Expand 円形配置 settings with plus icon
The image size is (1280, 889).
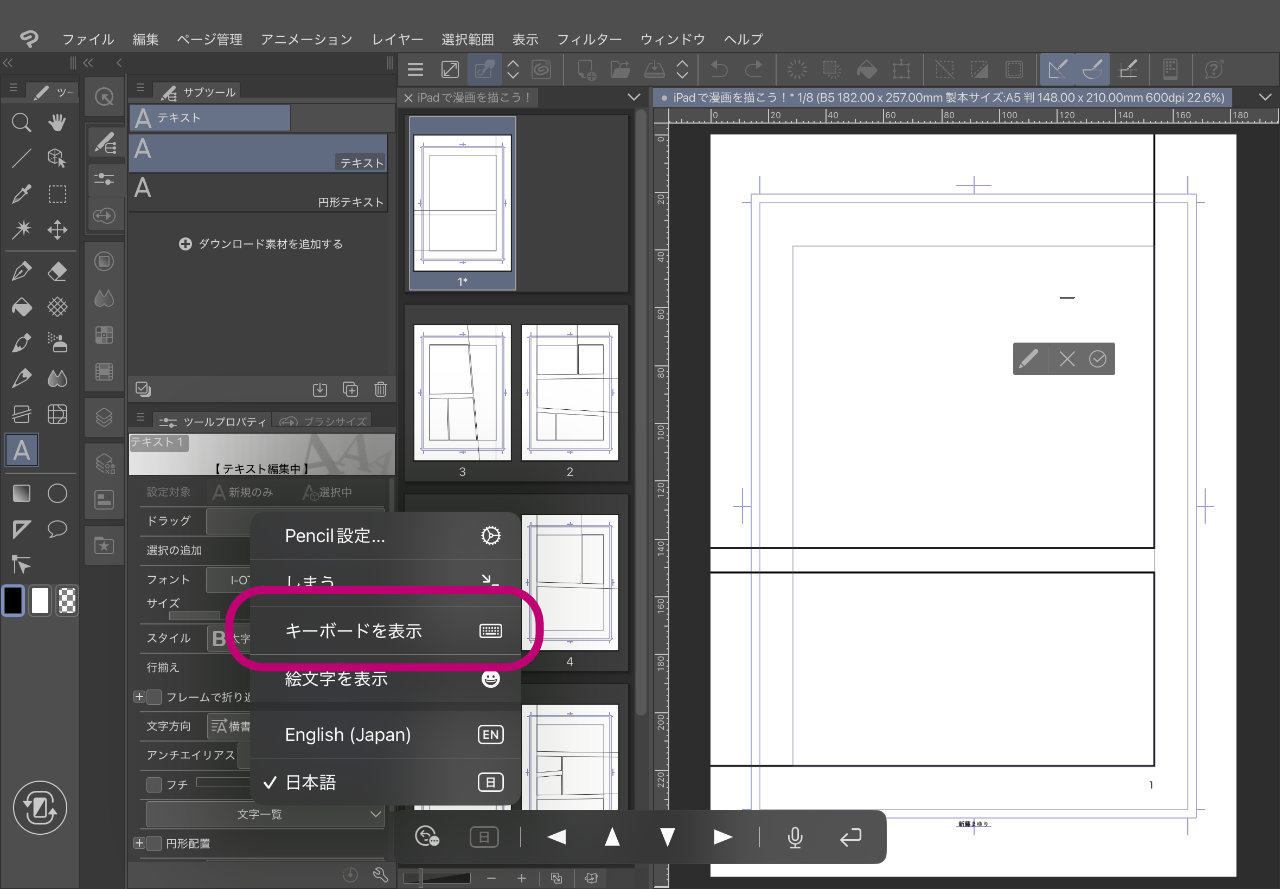point(138,843)
